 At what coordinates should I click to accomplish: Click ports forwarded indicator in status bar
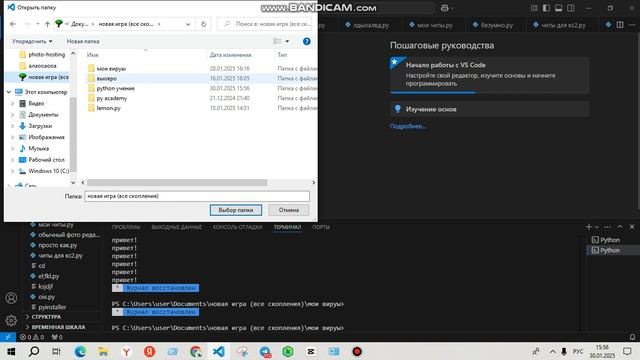(x=57, y=337)
